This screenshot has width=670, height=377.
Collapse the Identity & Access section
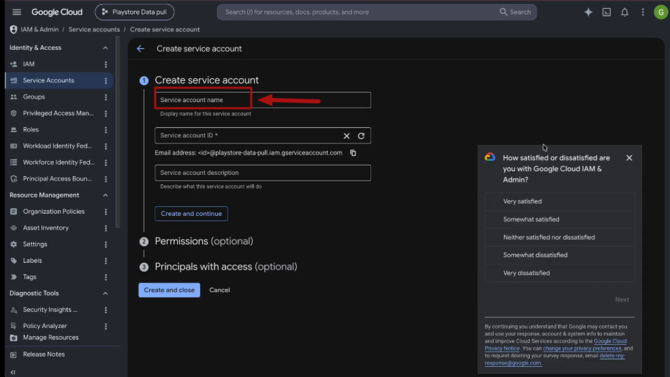click(105, 48)
